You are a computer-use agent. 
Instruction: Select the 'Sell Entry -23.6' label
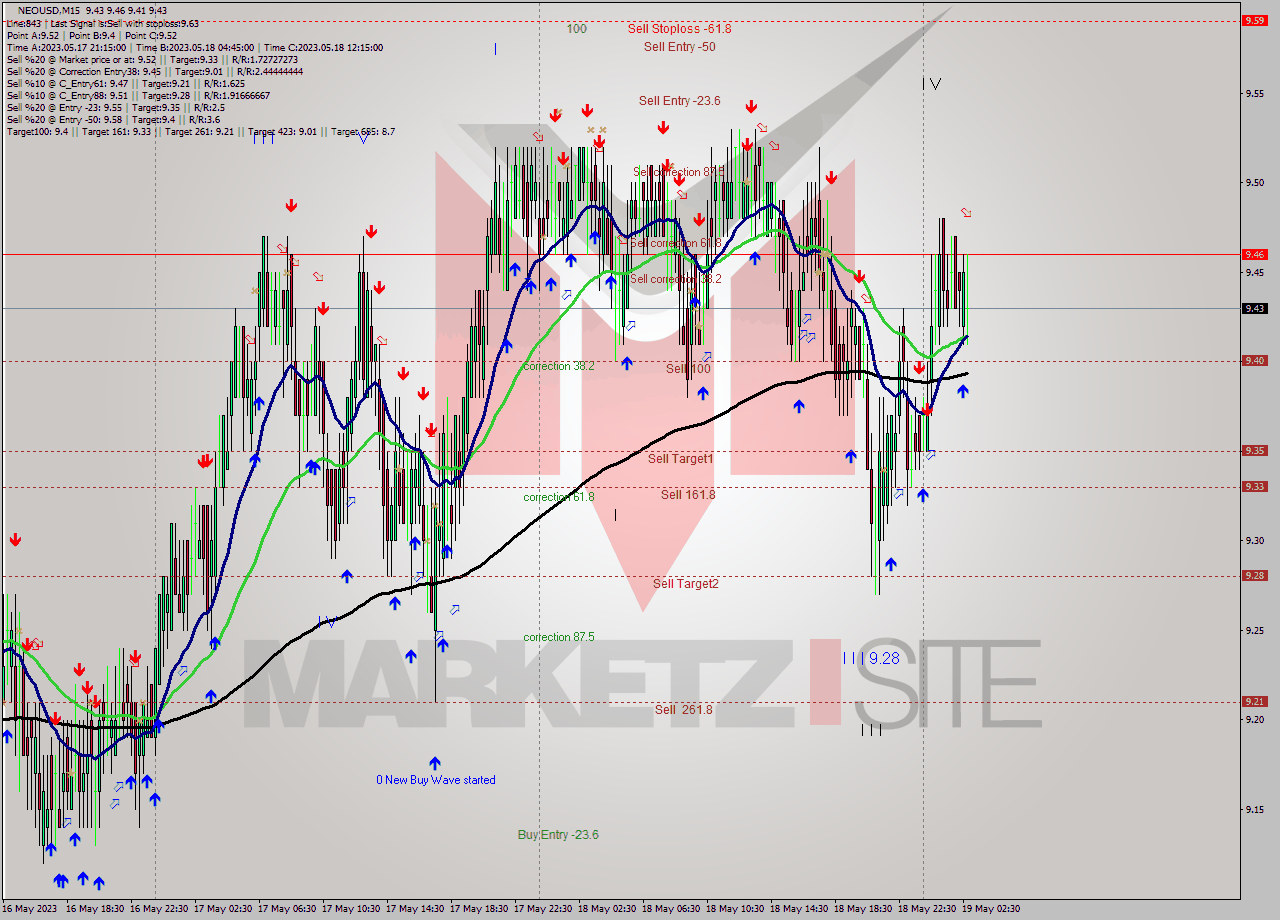(x=679, y=101)
